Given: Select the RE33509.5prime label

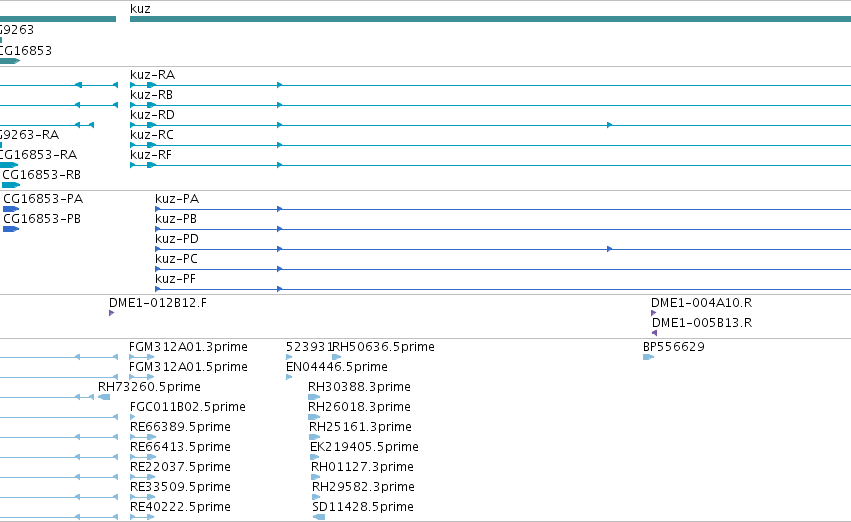Looking at the screenshot, I should (180, 488).
